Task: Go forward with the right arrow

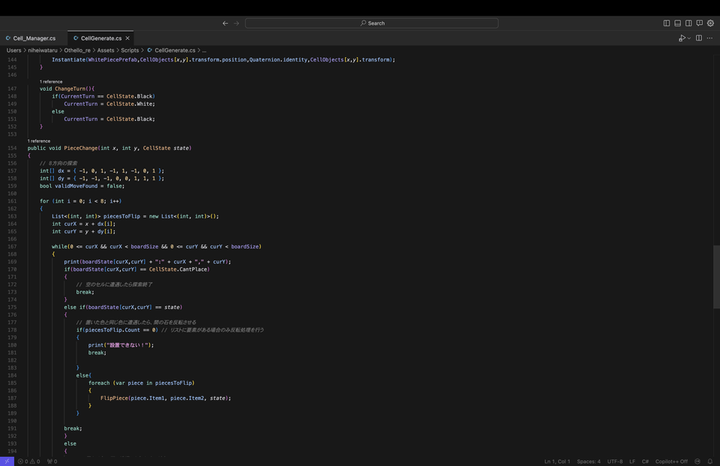Action: tap(237, 23)
